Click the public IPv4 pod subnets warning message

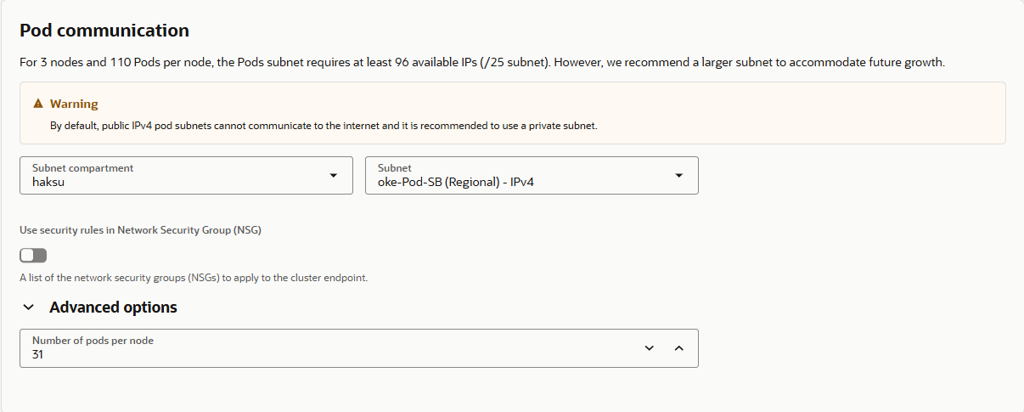point(323,126)
